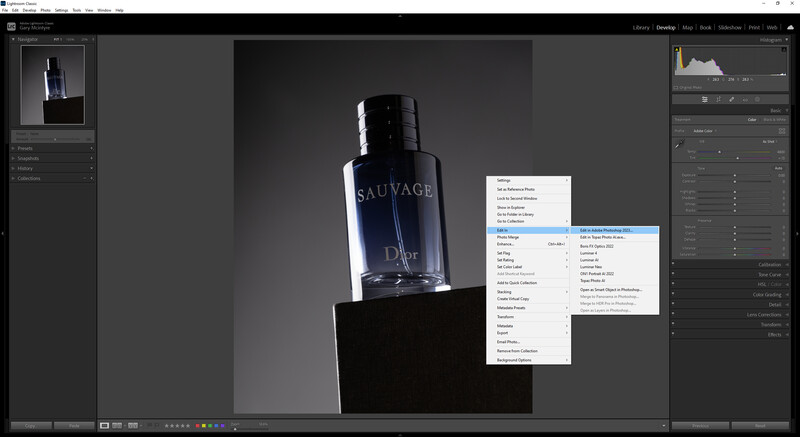Select the Red Eye correction tool icon

pos(745,99)
